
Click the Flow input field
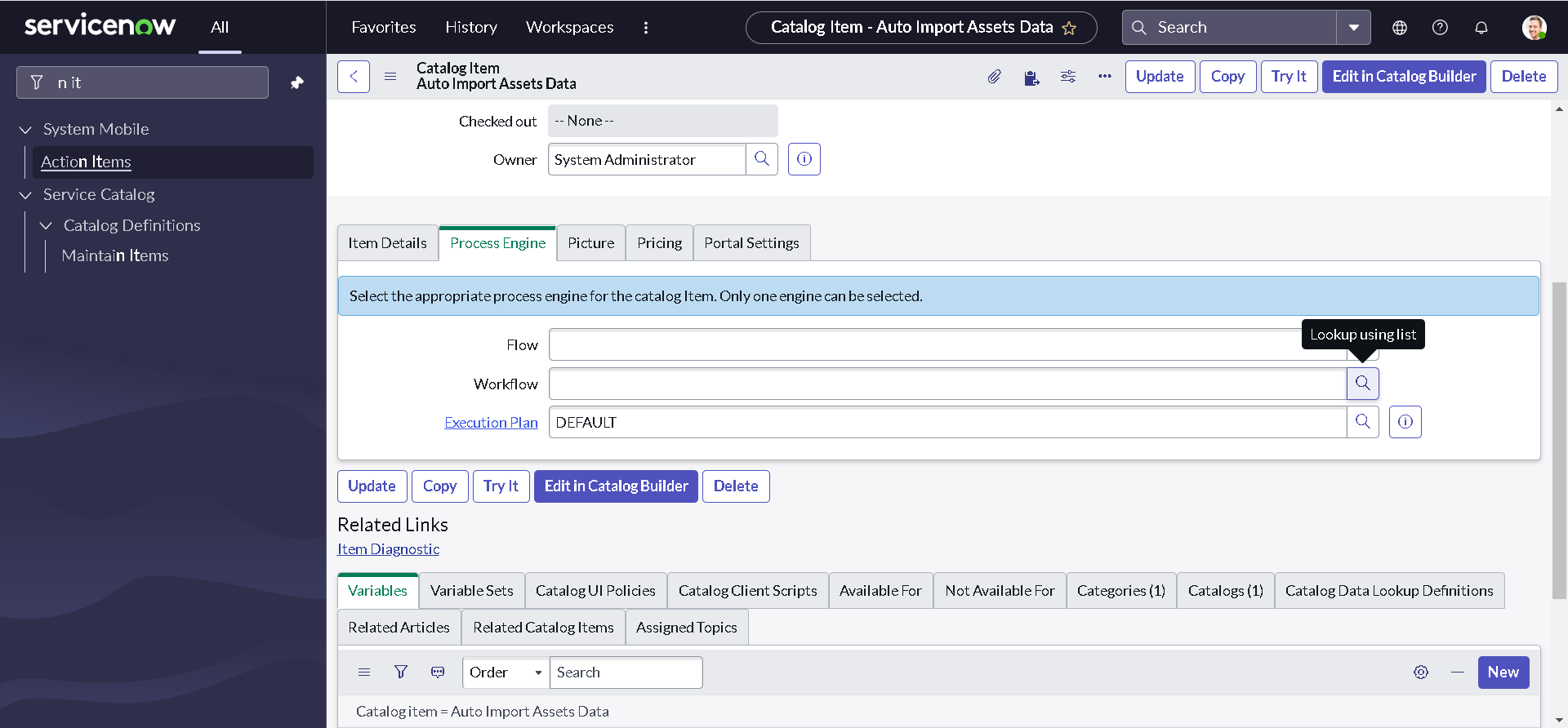(x=947, y=344)
